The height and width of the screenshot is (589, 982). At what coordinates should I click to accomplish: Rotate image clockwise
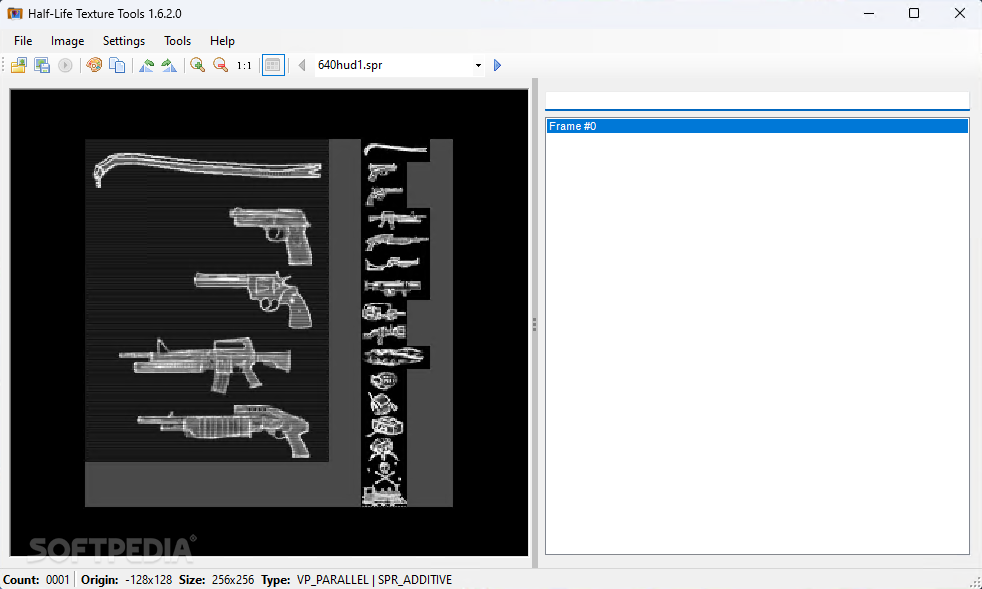tap(169, 65)
